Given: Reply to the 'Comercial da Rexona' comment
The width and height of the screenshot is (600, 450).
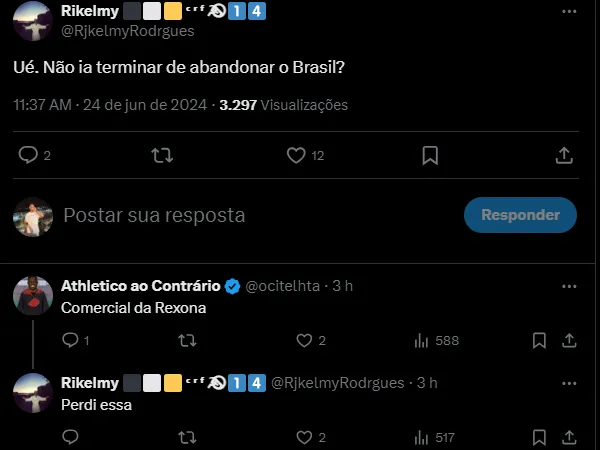Looking at the screenshot, I should (x=70, y=340).
